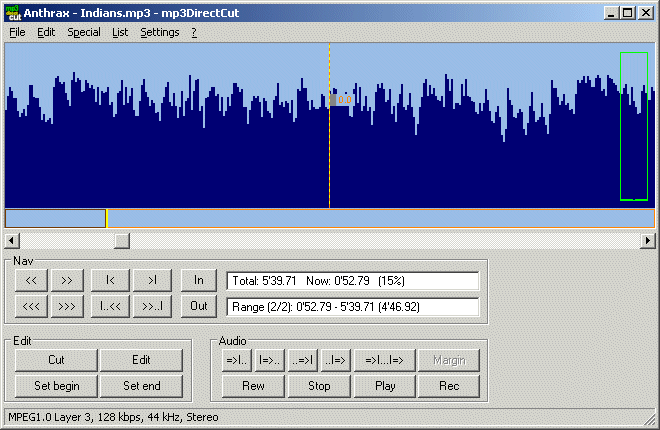This screenshot has width=660, height=430.
Task: Click the Edit button in Edit group
Action: click(x=141, y=360)
